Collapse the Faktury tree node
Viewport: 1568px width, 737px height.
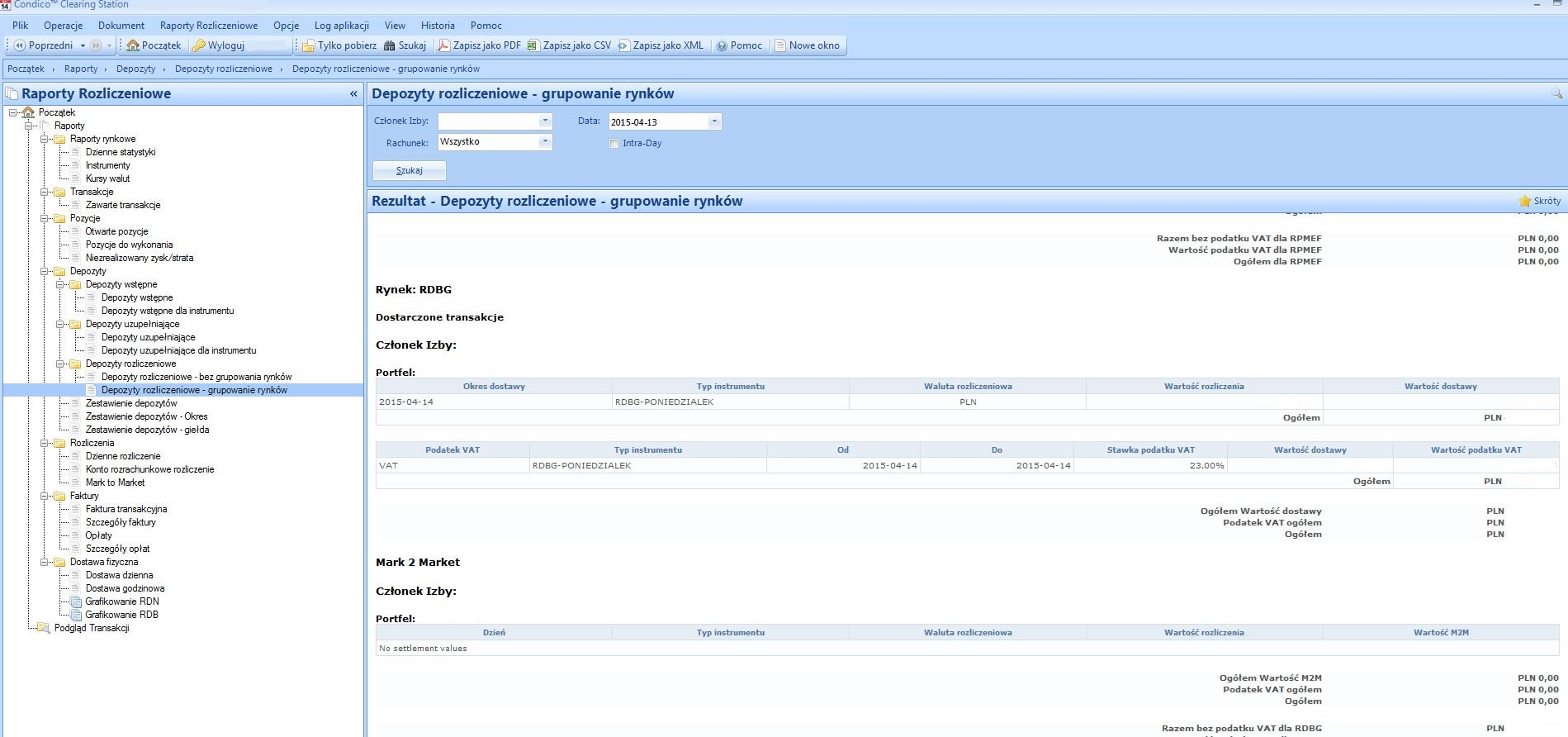click(x=45, y=496)
